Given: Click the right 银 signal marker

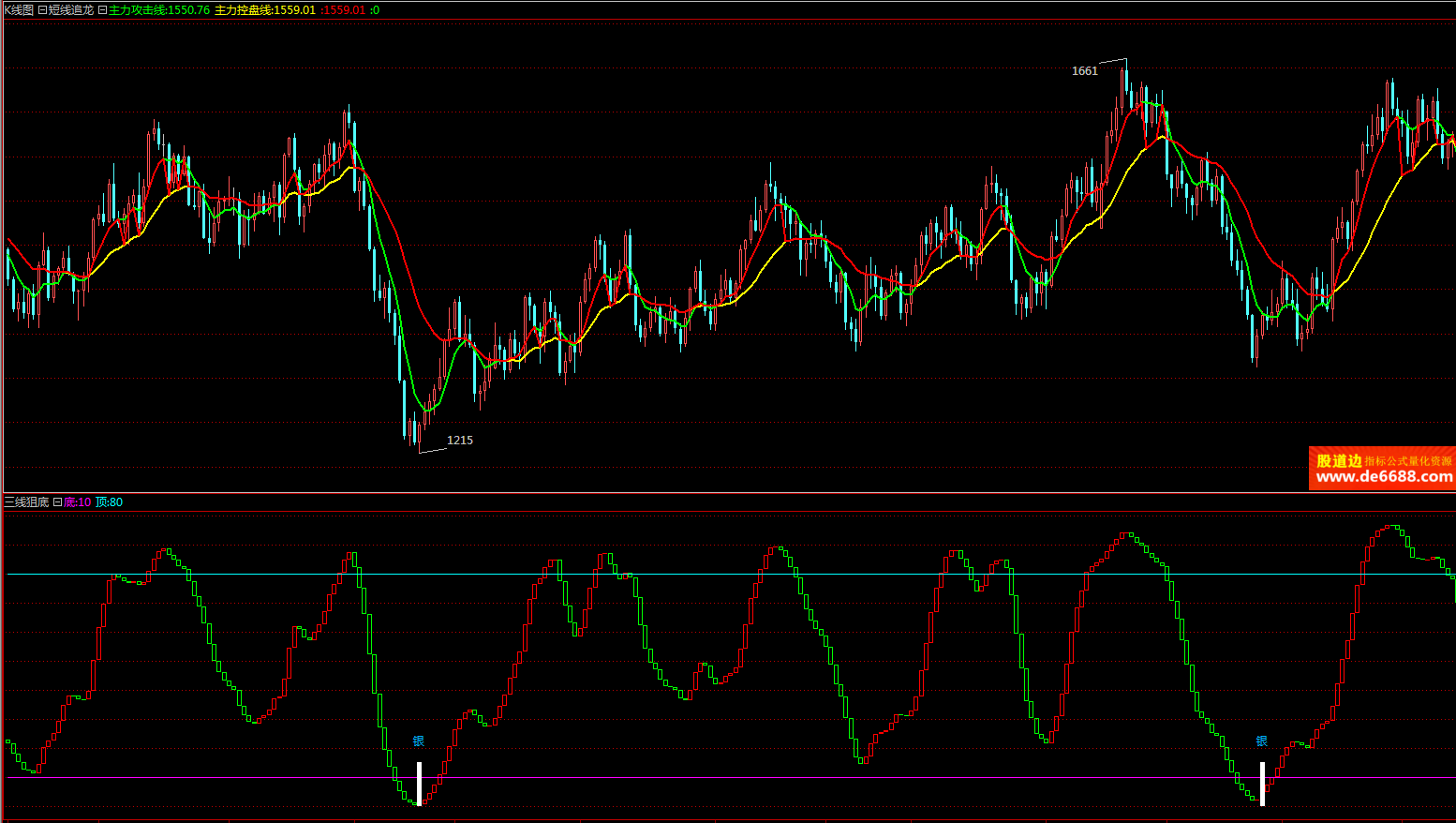Looking at the screenshot, I should (1262, 741).
